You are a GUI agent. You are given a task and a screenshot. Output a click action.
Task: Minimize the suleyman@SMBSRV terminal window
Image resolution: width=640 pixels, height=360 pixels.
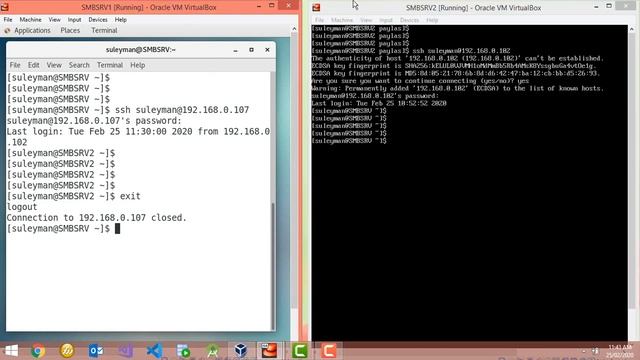(236, 50)
